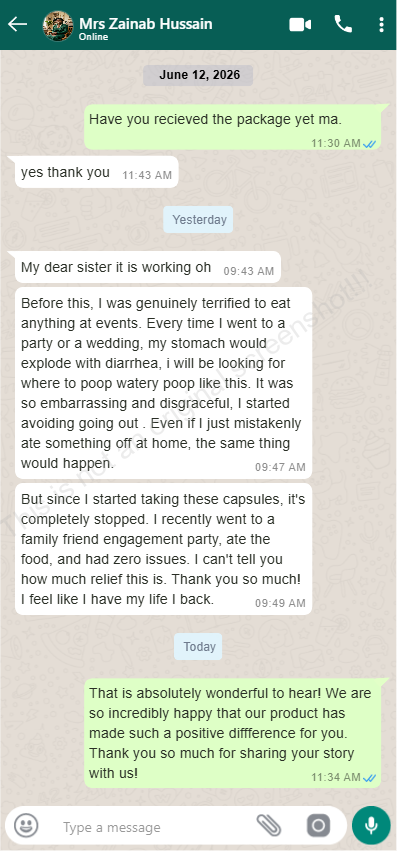Image resolution: width=397 pixels, height=851 pixels.
Task: Open the three-dot more options menu
Action: click(381, 24)
